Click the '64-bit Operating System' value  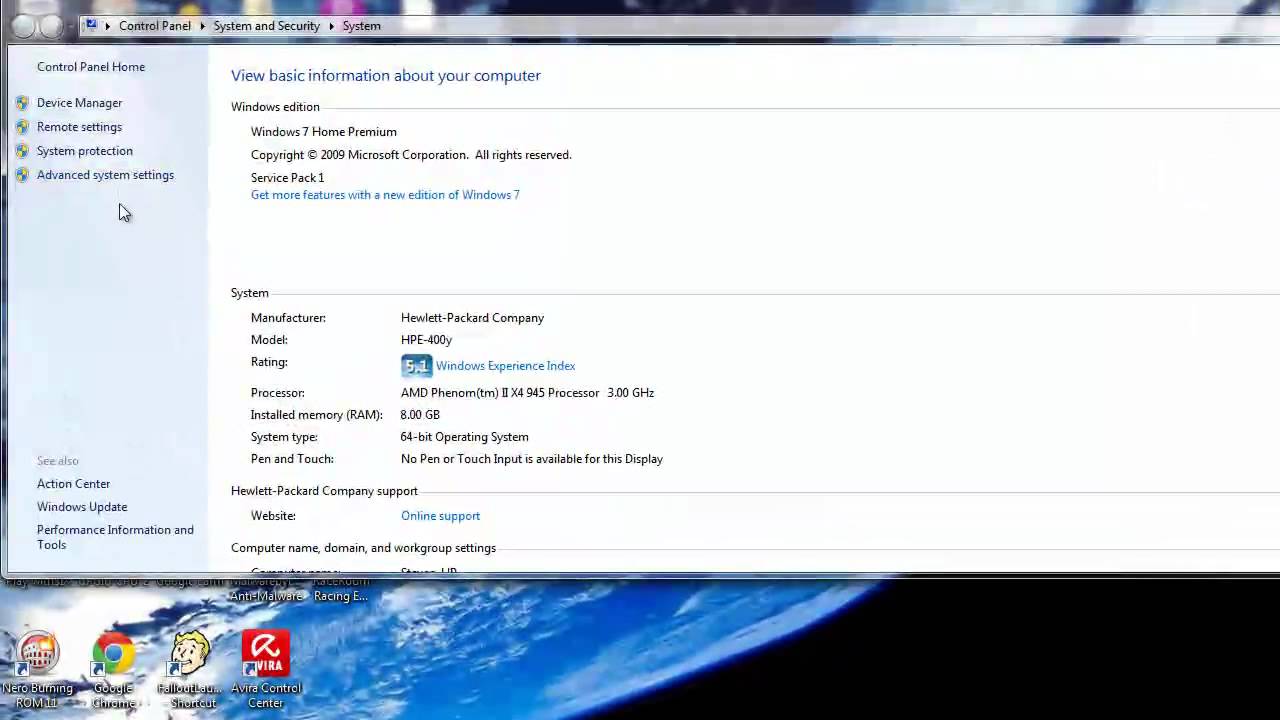[464, 437]
